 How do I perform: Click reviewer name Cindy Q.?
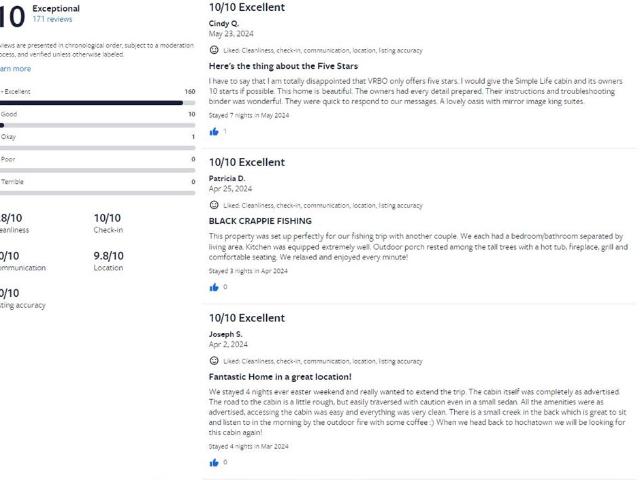pos(224,23)
